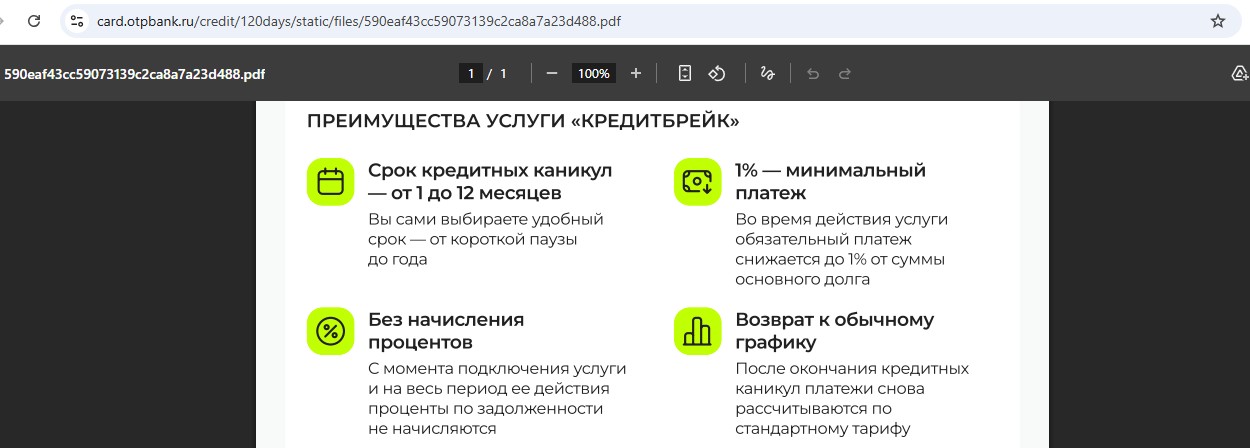Redo the last annotation
This screenshot has width=1250, height=448.
click(844, 74)
